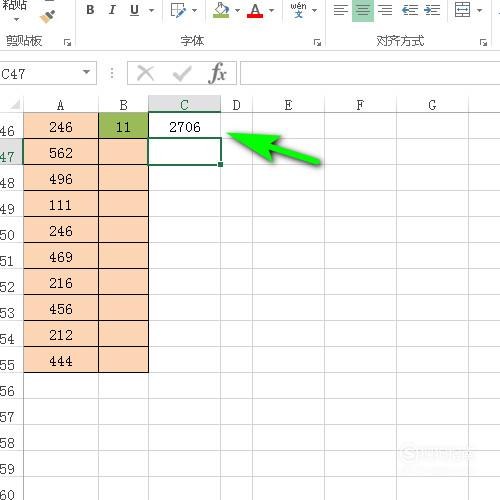
Task: Select row 46 header
Action: click(x=11, y=127)
